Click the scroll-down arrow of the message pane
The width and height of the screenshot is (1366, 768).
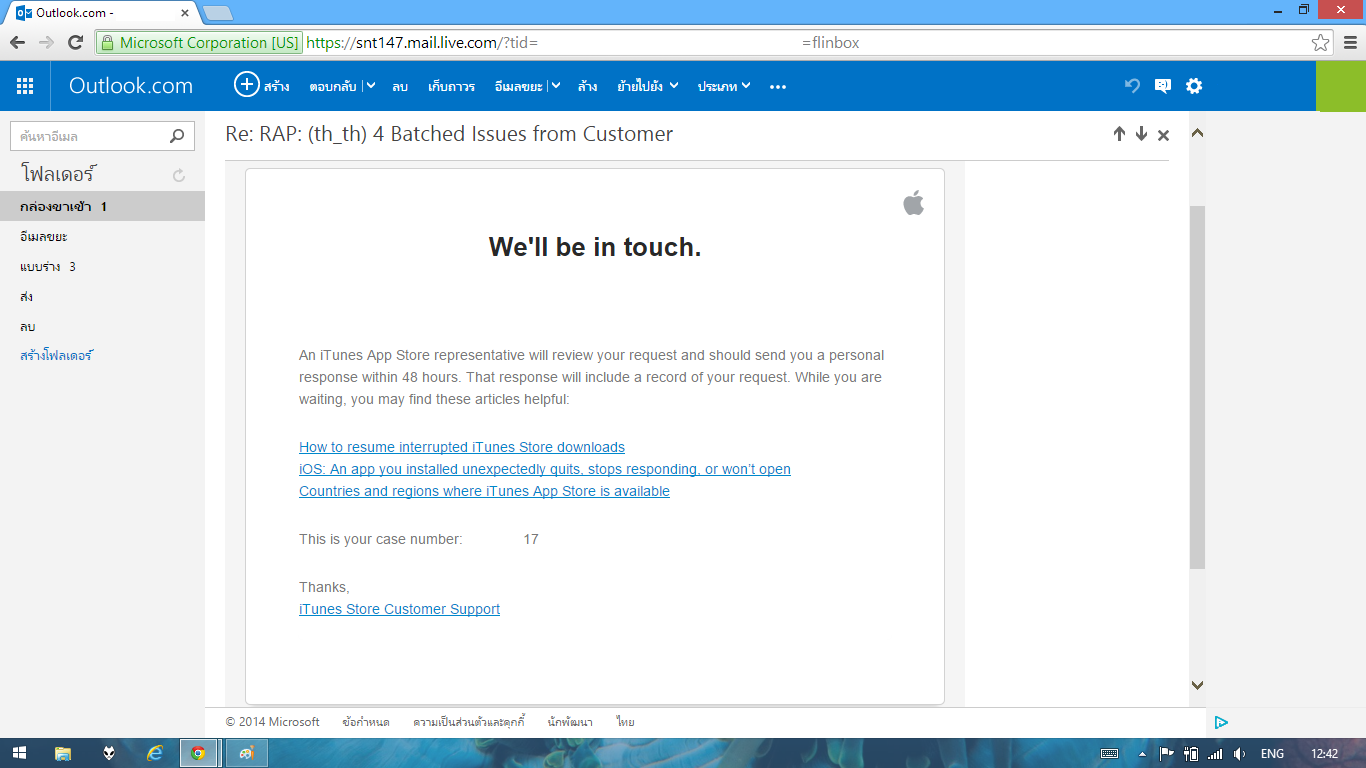point(1197,685)
